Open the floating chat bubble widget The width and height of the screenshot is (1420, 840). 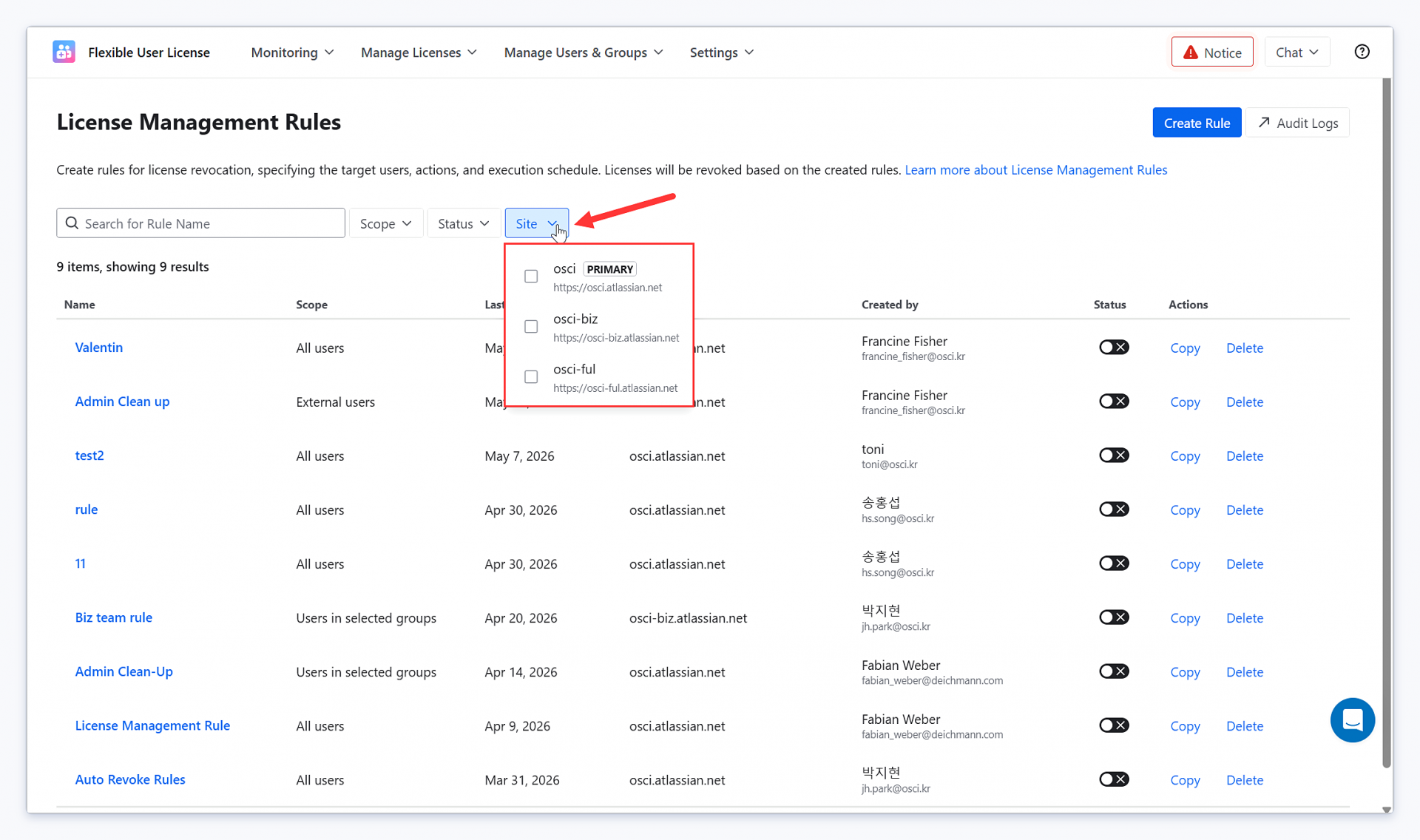click(1352, 719)
